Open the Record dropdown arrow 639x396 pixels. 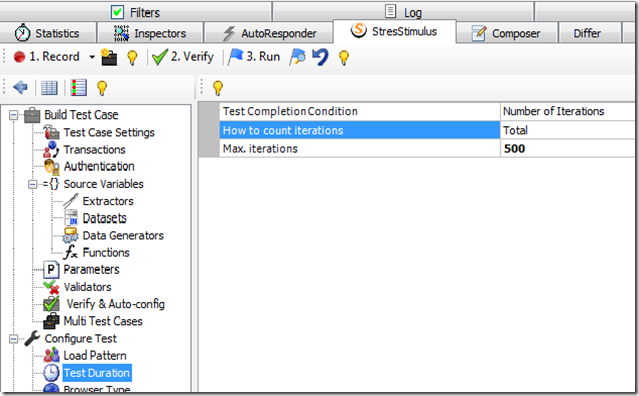[x=92, y=57]
